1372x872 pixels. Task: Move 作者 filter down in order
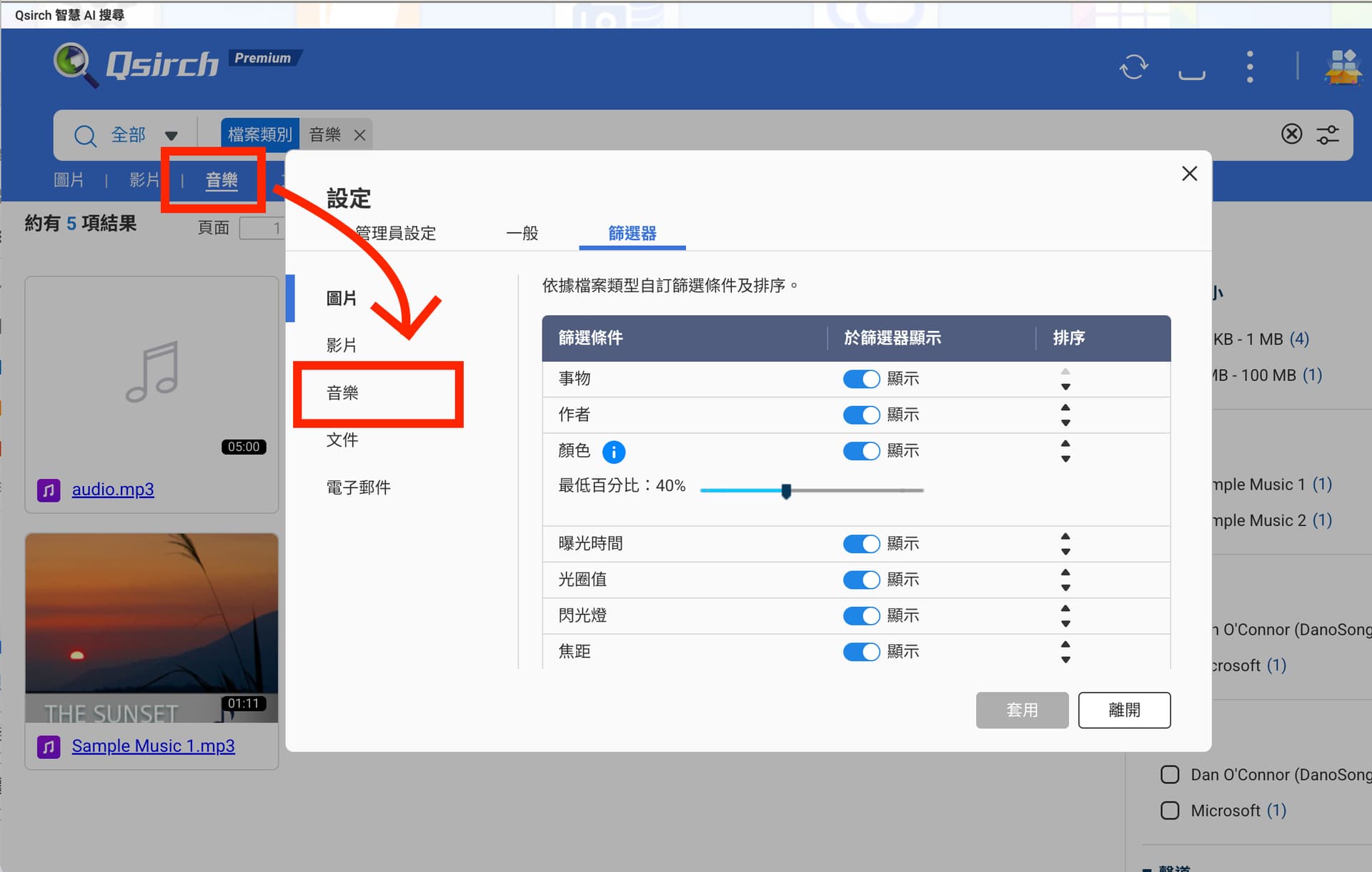coord(1065,423)
